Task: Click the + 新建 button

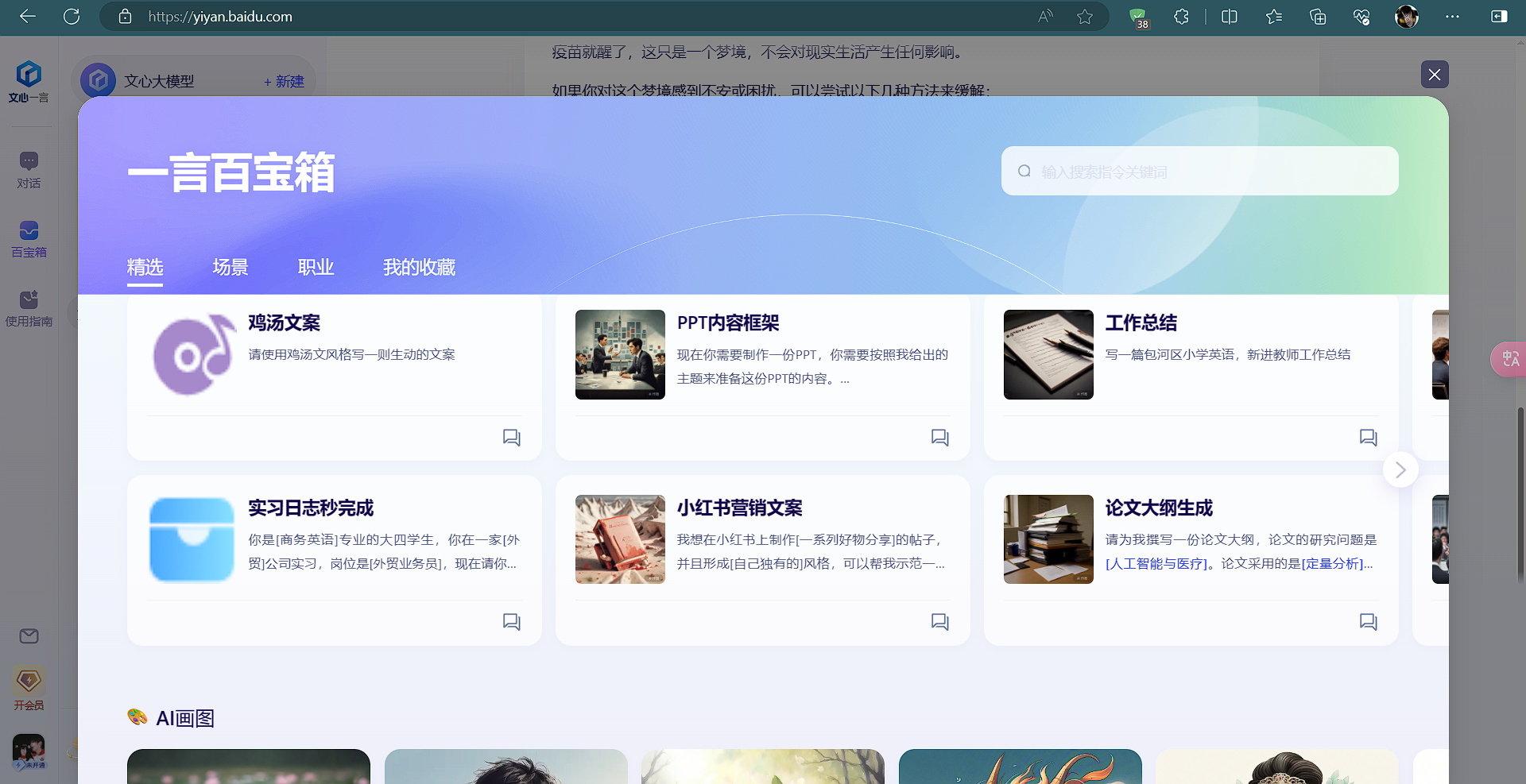Action: [284, 81]
